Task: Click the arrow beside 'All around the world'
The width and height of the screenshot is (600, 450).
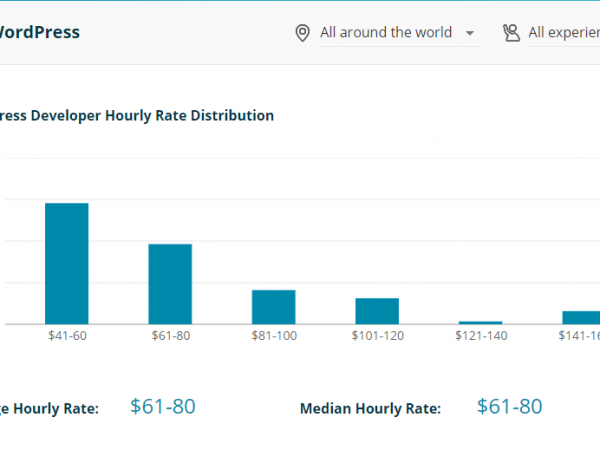Action: click(x=470, y=33)
